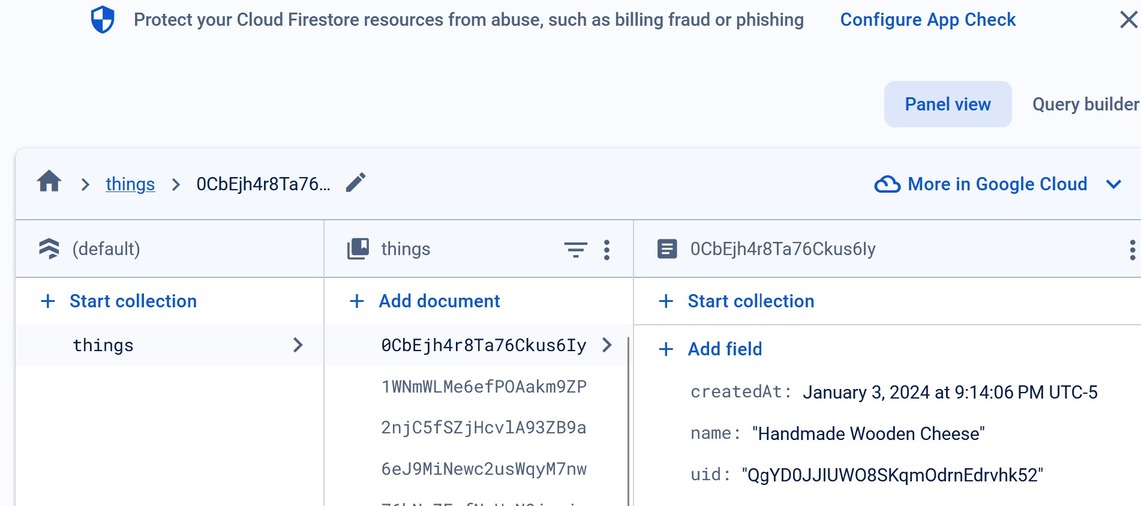Click the createdAt field timestamp value
Image resolution: width=1141 pixels, height=506 pixels.
950,392
